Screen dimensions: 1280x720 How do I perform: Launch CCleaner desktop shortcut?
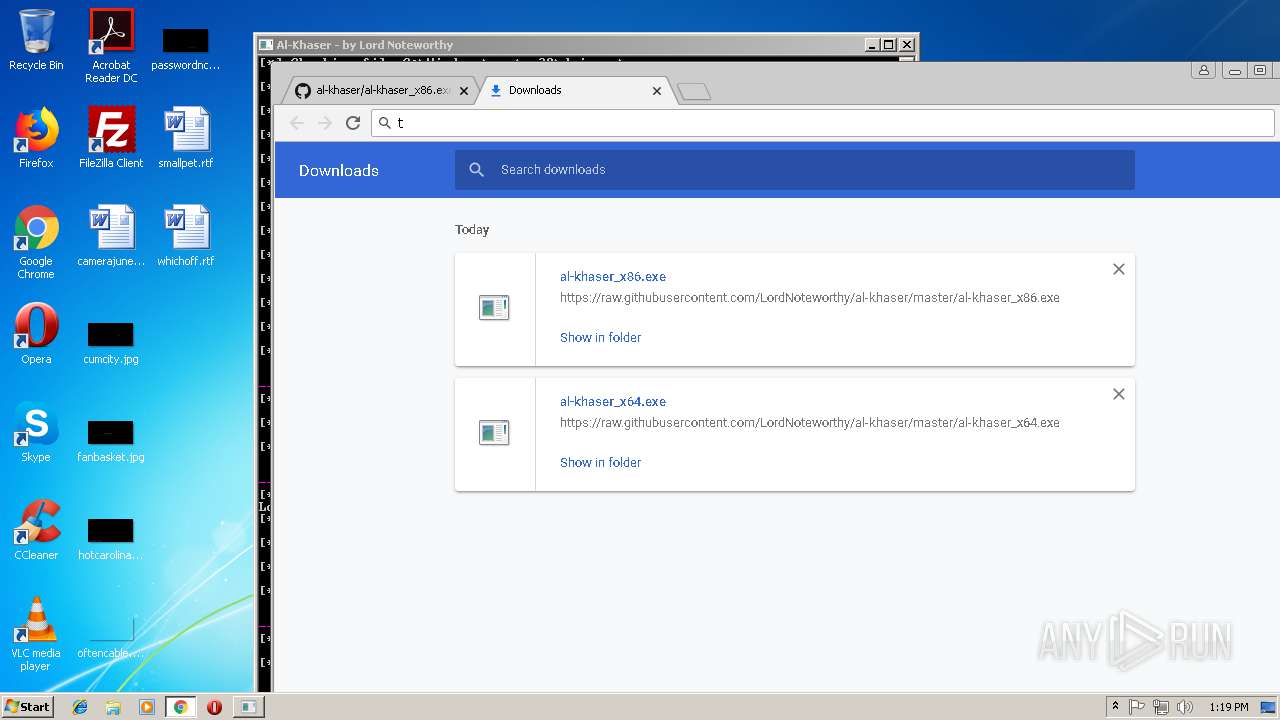point(36,530)
